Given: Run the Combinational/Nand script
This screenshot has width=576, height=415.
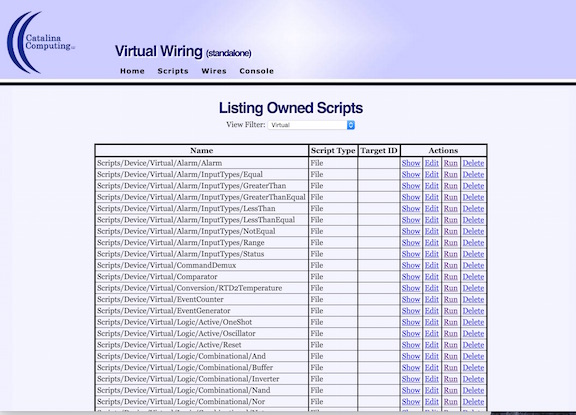Looking at the screenshot, I should pyautogui.click(x=450, y=391).
